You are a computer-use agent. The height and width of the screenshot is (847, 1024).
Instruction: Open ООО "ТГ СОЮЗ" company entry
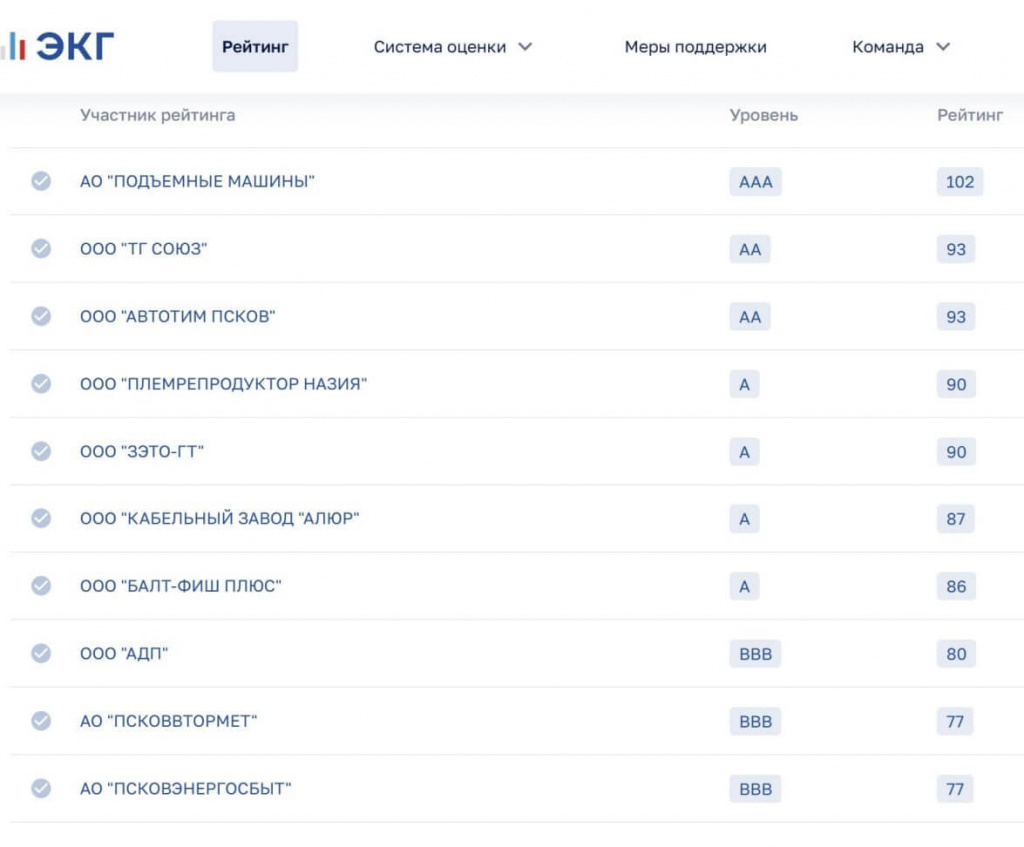[x=144, y=249]
